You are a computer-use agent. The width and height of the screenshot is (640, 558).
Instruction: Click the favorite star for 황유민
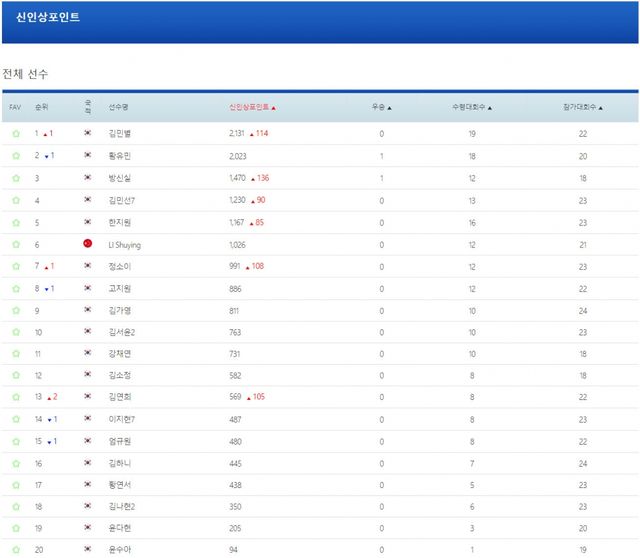pos(15,156)
